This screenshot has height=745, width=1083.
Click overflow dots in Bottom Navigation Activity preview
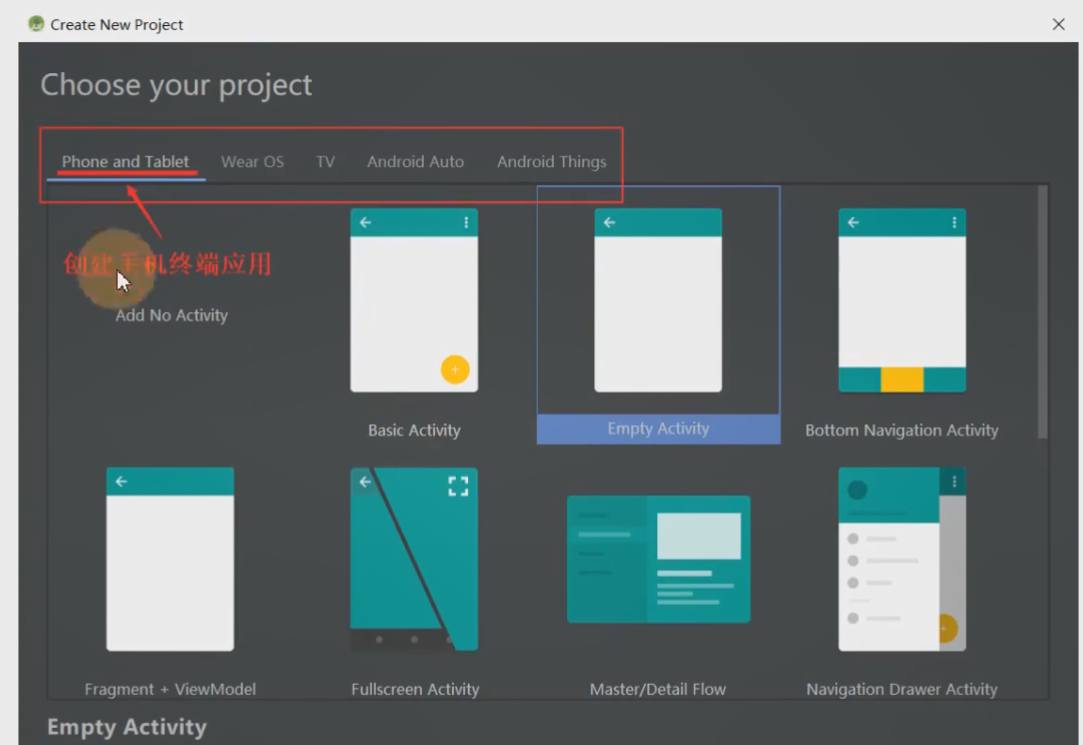(953, 223)
